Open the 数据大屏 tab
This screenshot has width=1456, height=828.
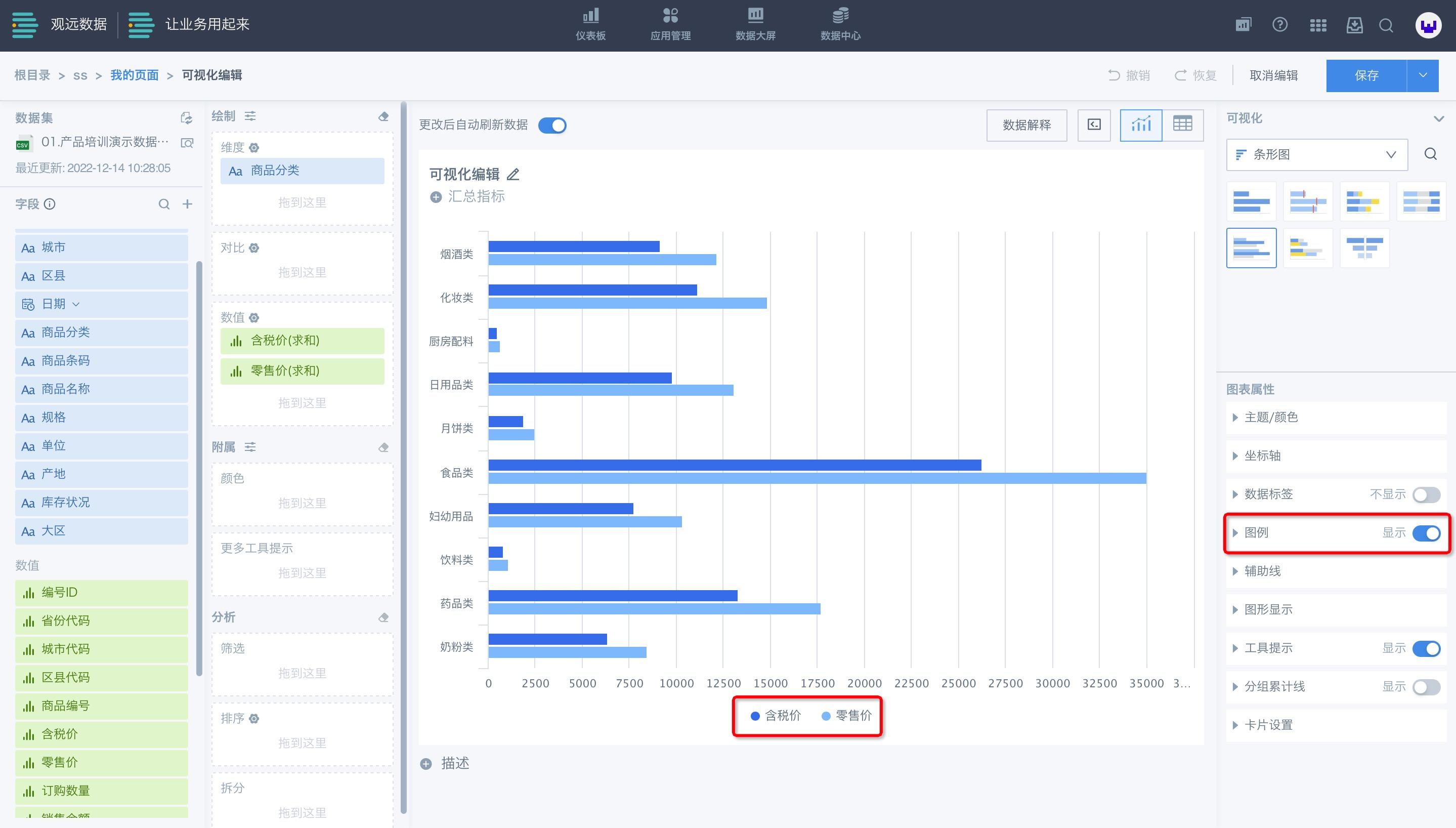(x=755, y=25)
